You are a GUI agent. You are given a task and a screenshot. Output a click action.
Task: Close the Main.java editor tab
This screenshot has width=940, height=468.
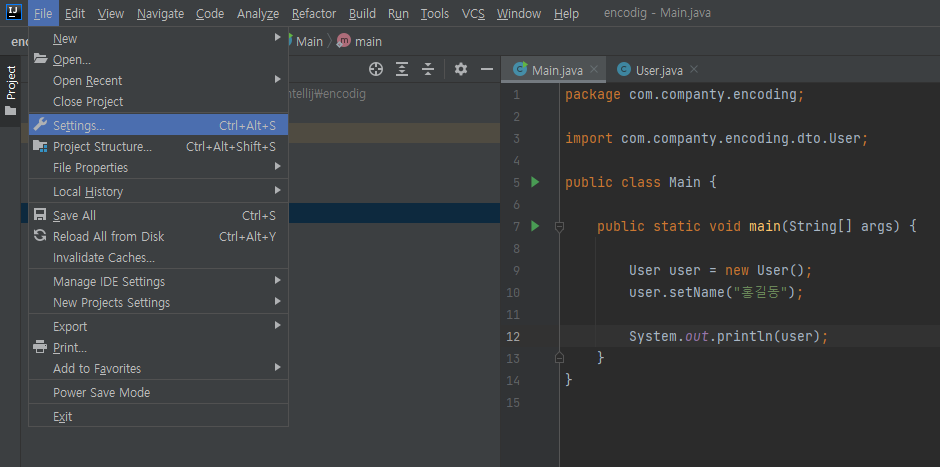click(x=594, y=70)
